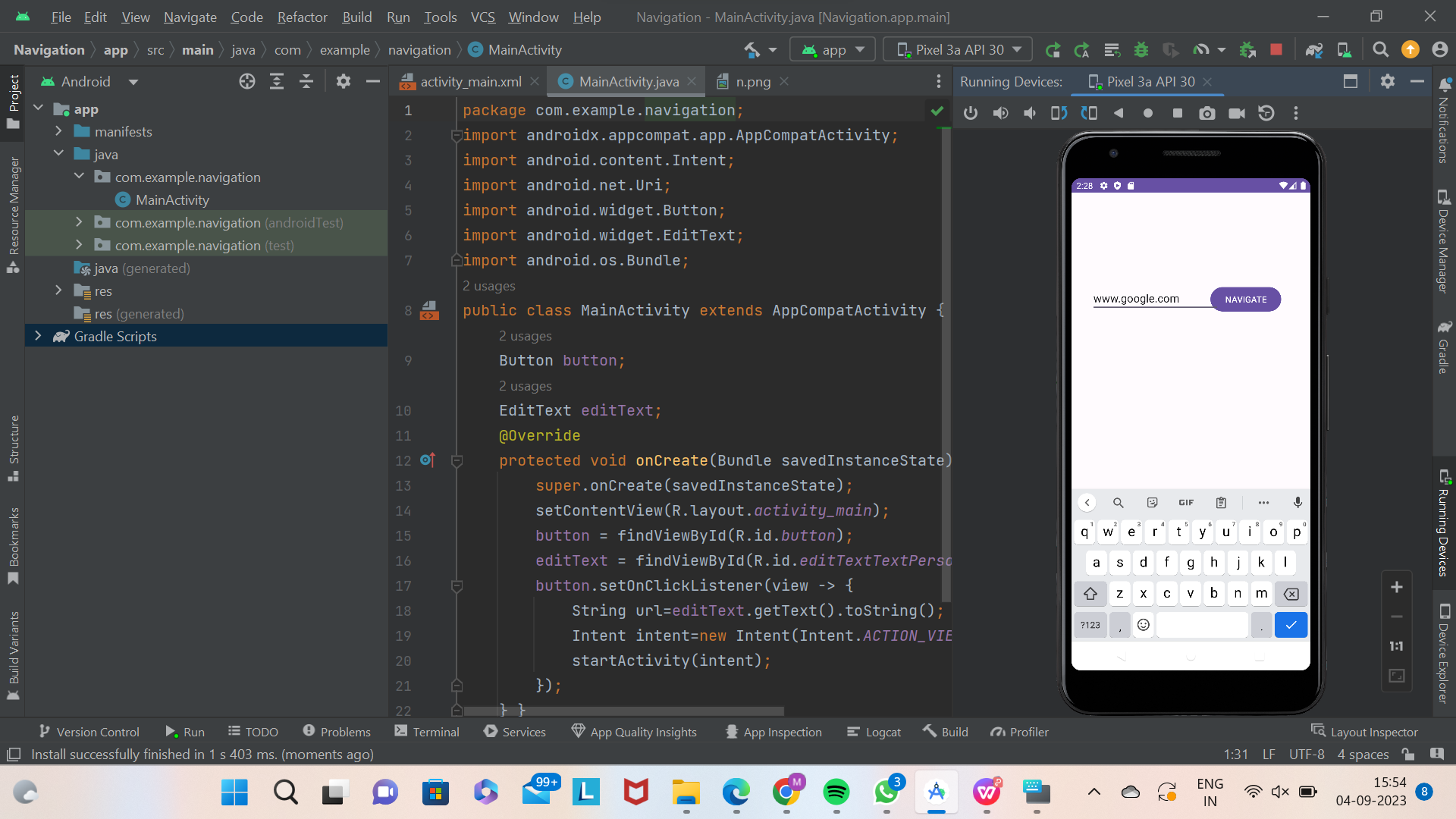Collapse the Gradle Scripts node
This screenshot has height=819, width=1456.
click(39, 336)
